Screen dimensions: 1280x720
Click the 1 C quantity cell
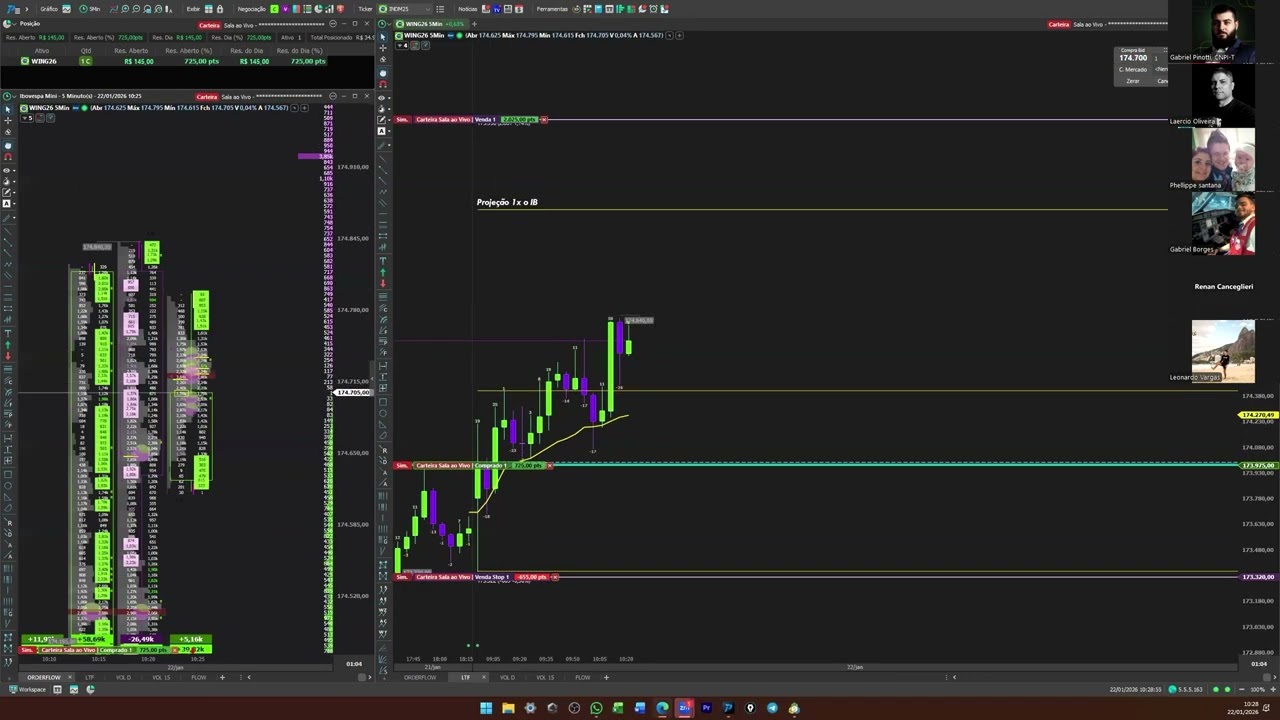tap(86, 61)
